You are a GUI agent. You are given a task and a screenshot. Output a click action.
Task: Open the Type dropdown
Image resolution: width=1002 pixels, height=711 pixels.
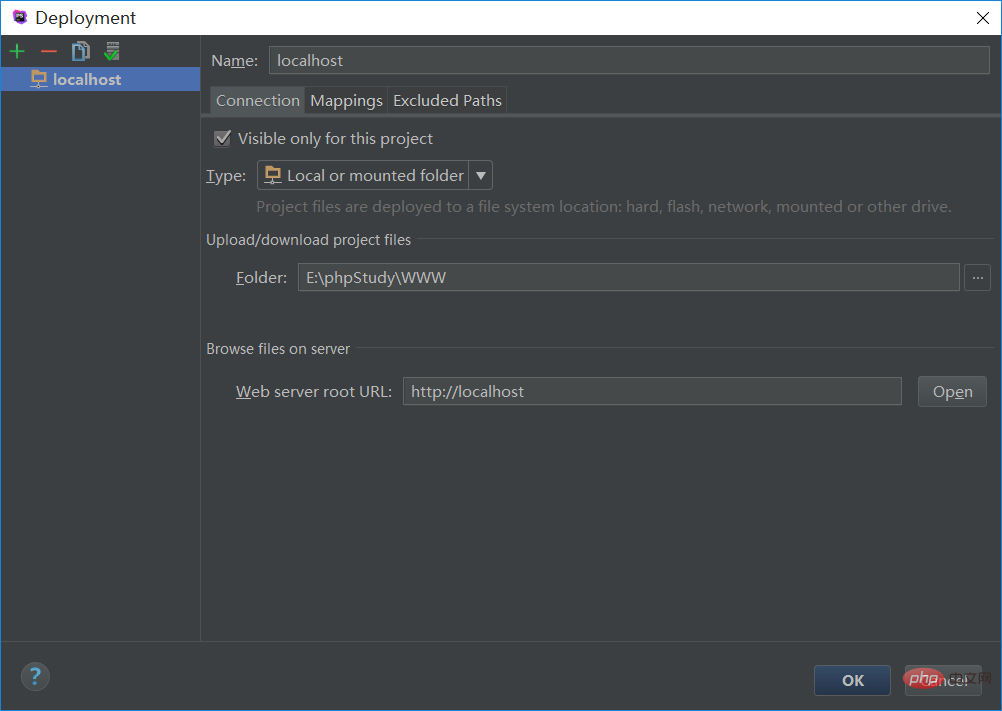374,175
